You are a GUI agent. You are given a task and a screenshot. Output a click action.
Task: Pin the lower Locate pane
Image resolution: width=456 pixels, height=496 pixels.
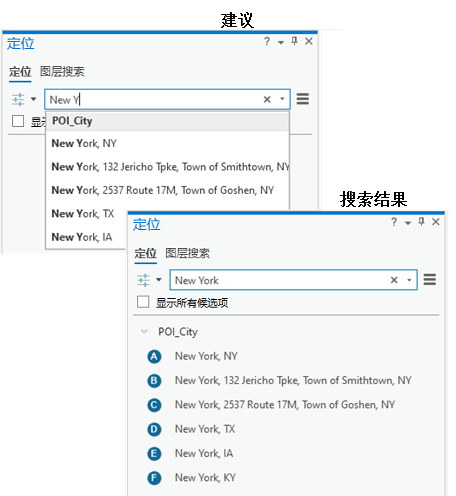[421, 222]
